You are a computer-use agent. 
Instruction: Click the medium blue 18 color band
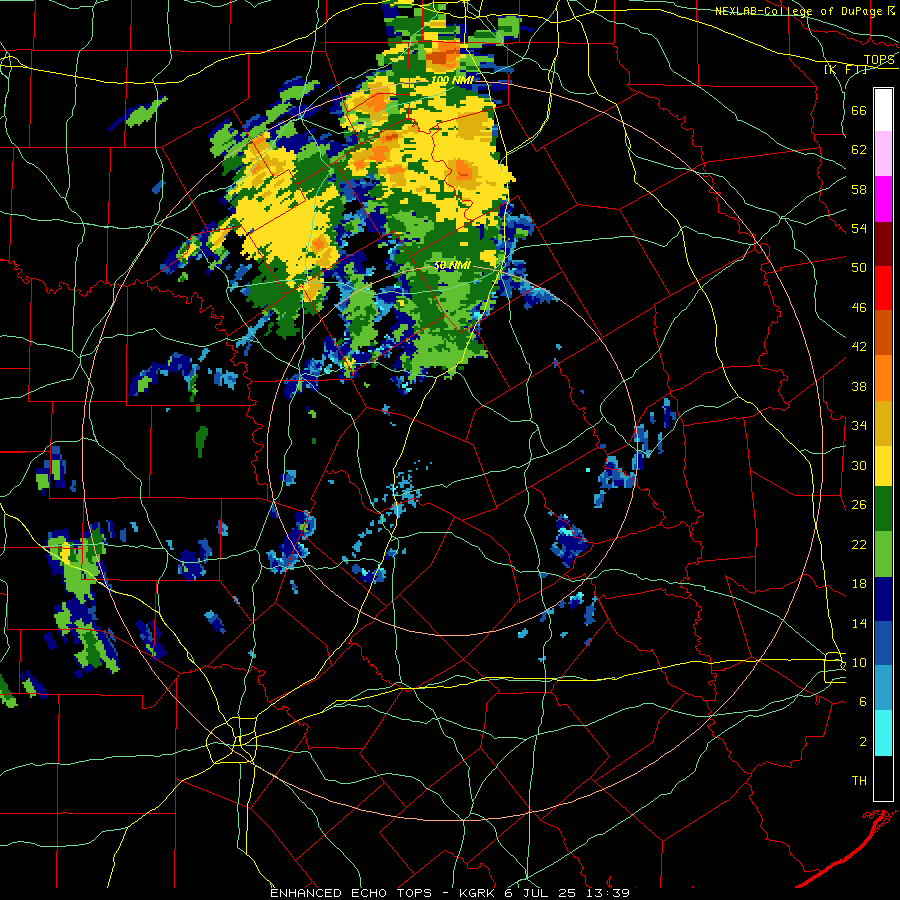[883, 643]
